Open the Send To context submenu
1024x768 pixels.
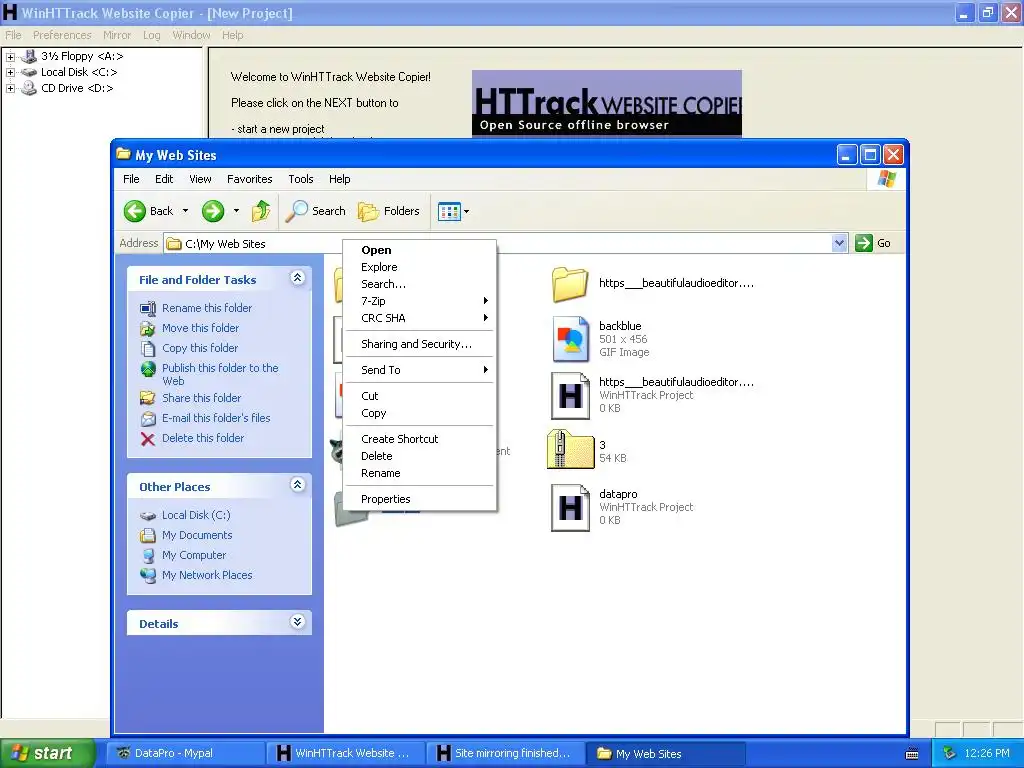pos(419,370)
